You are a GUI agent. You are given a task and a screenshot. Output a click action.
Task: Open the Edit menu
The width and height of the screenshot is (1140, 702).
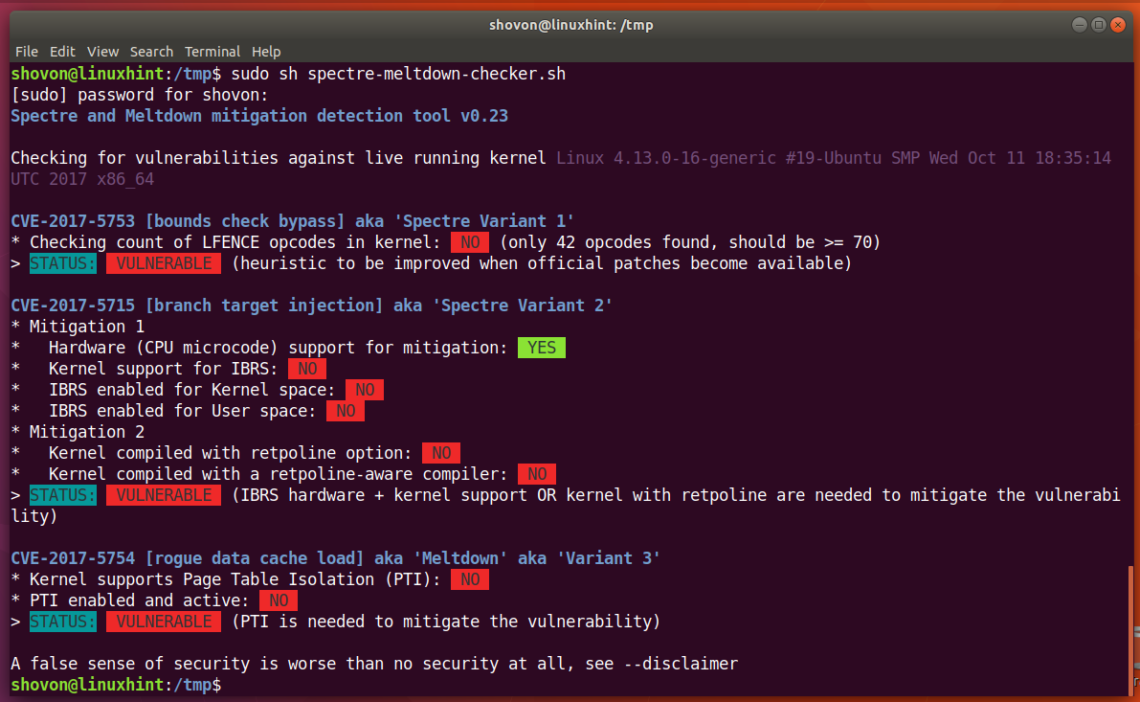62,52
